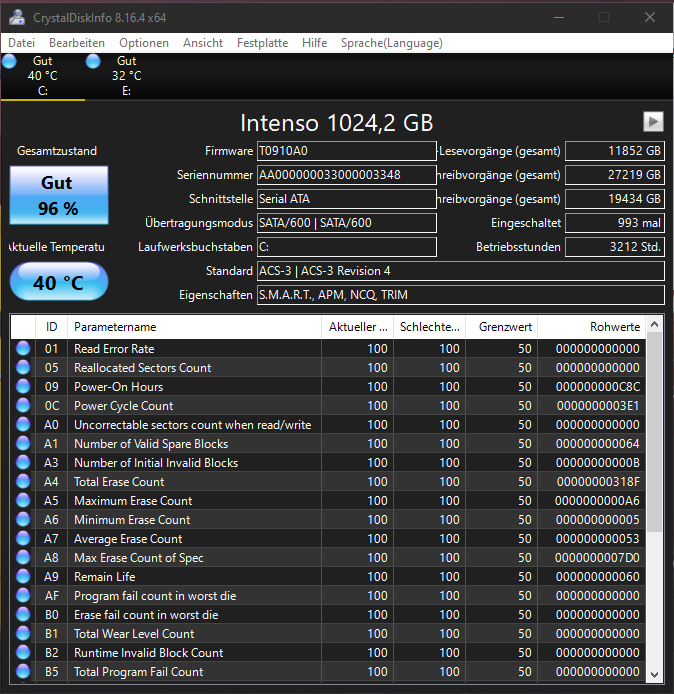Click the next disk arrow button
Image resolution: width=674 pixels, height=694 pixels.
pos(653,121)
